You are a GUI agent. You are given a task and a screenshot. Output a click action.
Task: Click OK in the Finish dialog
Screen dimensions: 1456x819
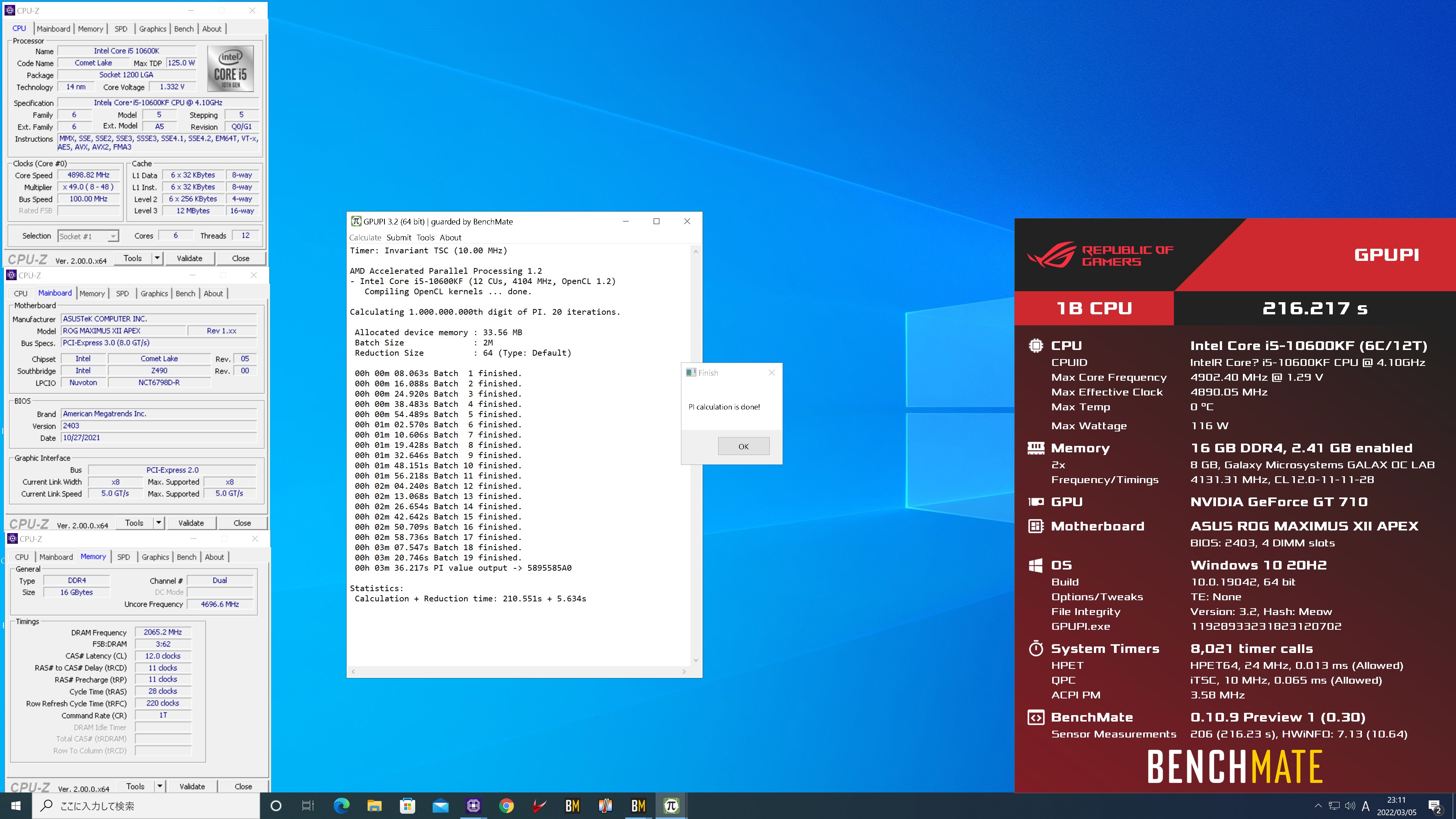[x=743, y=446]
